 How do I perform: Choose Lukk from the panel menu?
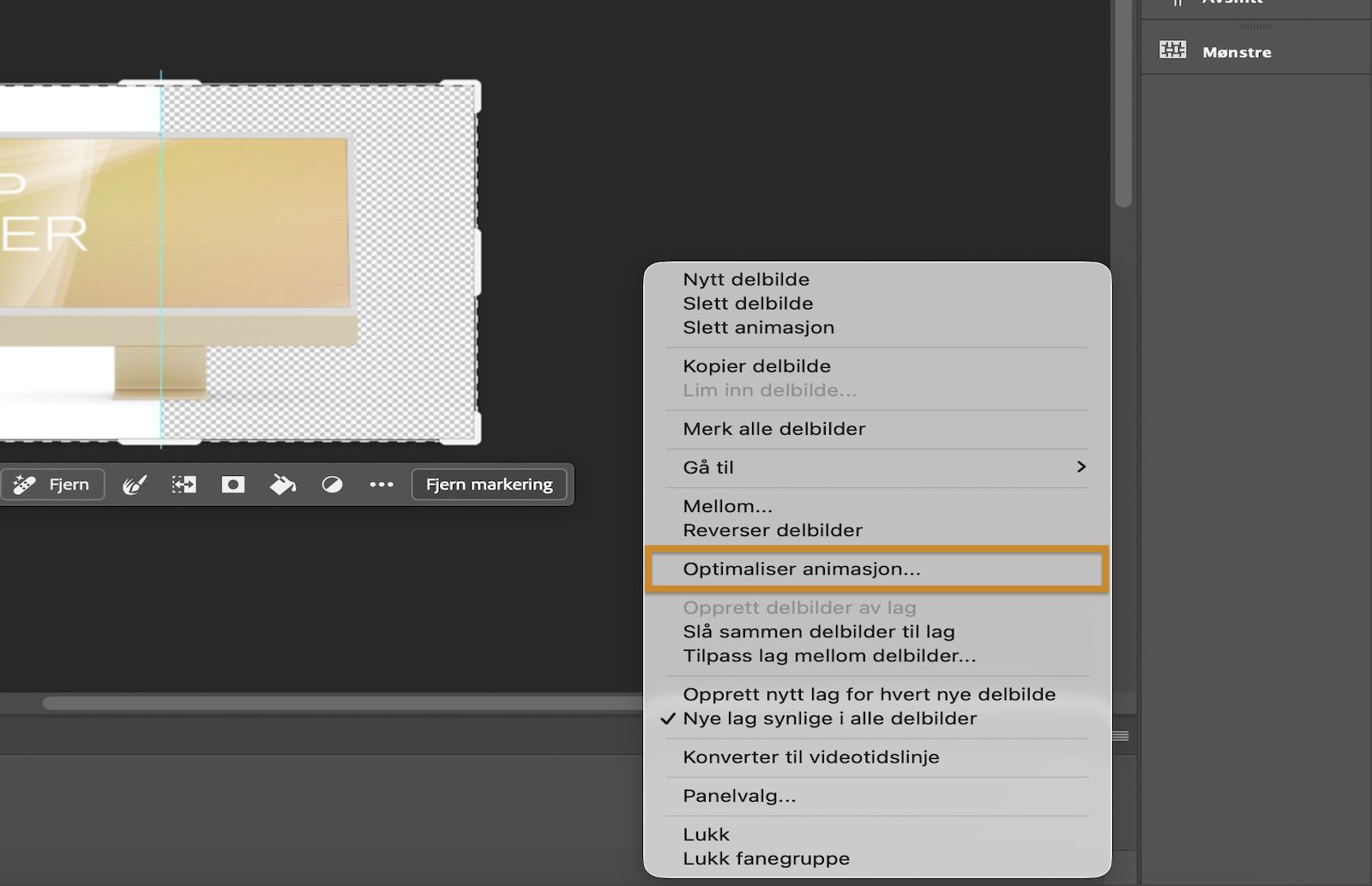point(706,835)
